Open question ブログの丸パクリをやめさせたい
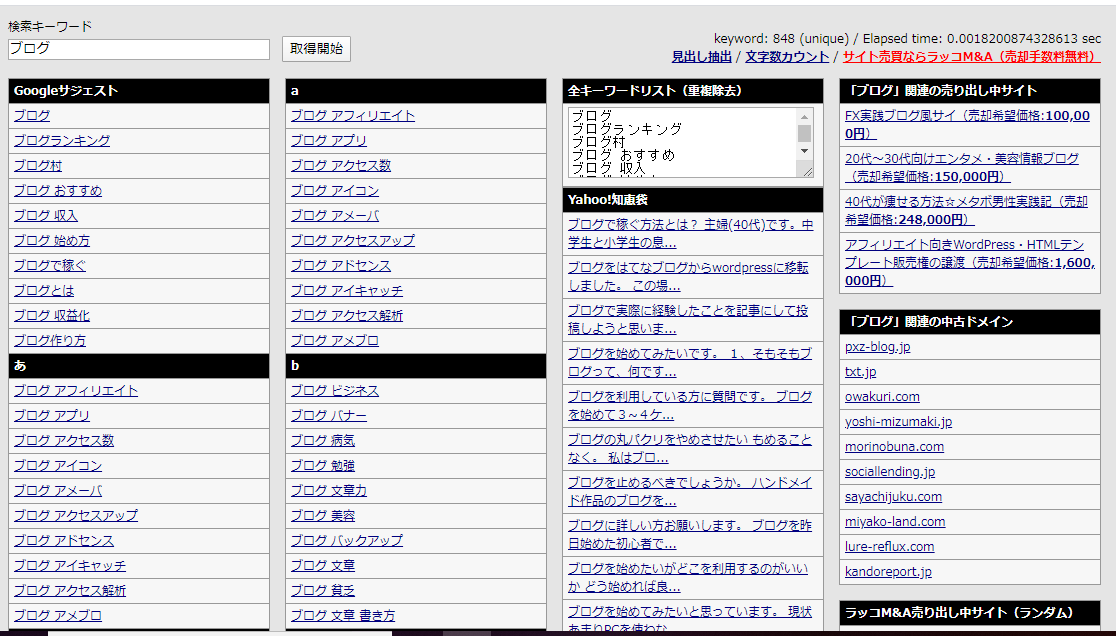The width and height of the screenshot is (1116, 636). pos(690,448)
